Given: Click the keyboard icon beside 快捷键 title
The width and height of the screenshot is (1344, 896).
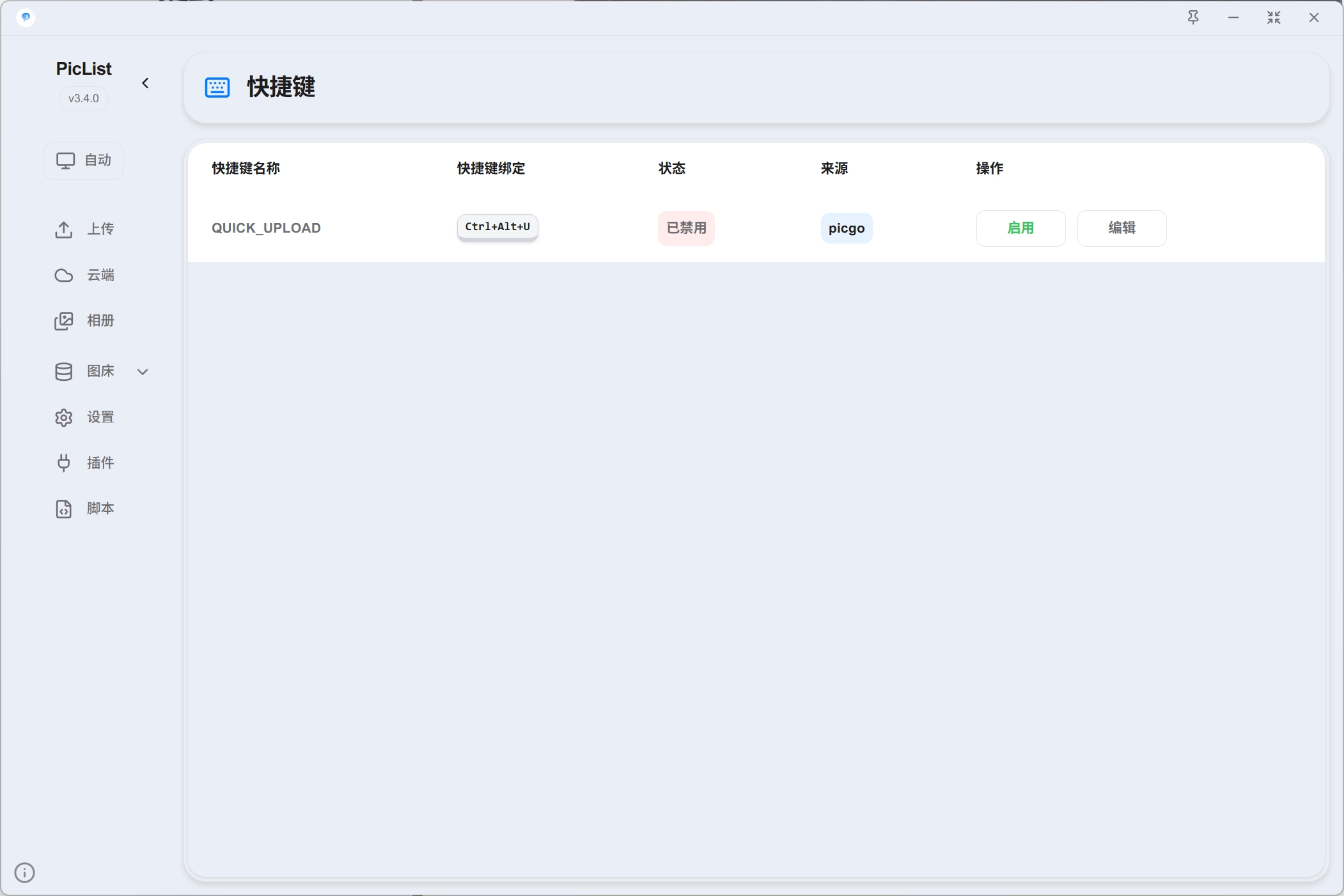Looking at the screenshot, I should [217, 88].
